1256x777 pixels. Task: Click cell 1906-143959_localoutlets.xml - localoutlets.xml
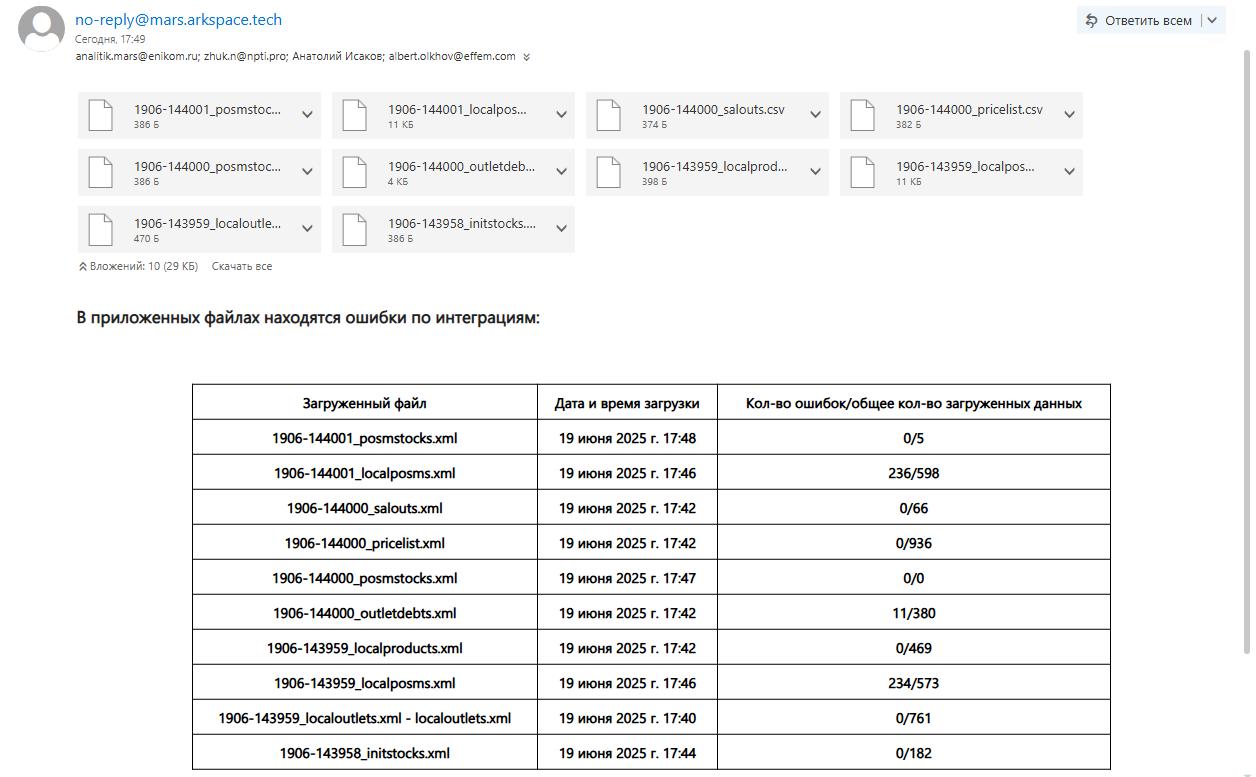365,718
